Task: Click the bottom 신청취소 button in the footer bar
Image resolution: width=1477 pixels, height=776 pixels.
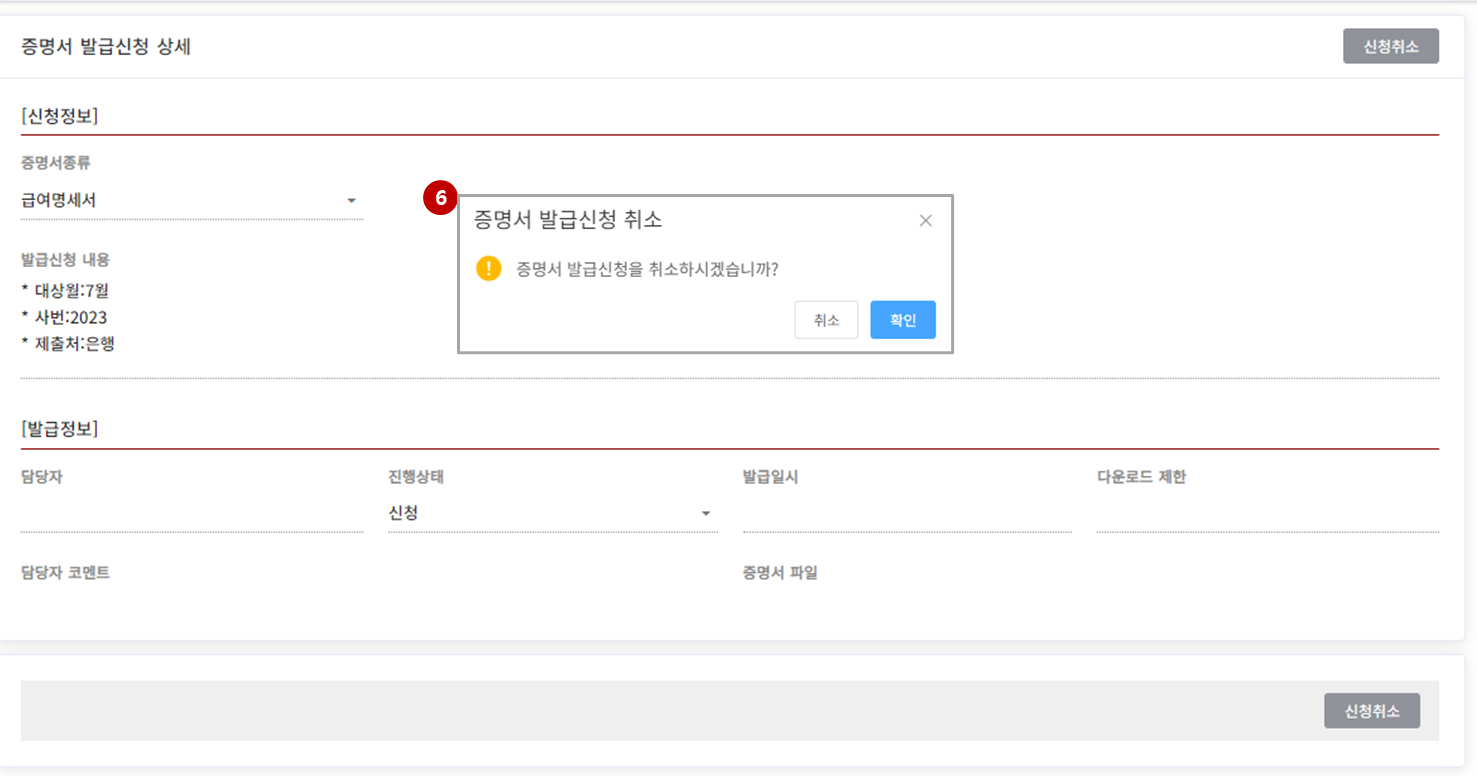Action: [x=1371, y=711]
